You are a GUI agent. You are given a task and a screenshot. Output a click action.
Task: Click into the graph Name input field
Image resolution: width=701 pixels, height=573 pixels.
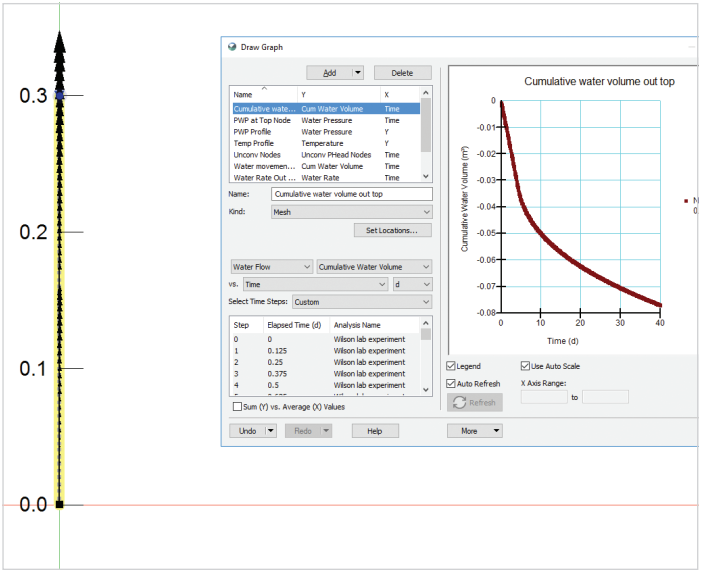[352, 194]
